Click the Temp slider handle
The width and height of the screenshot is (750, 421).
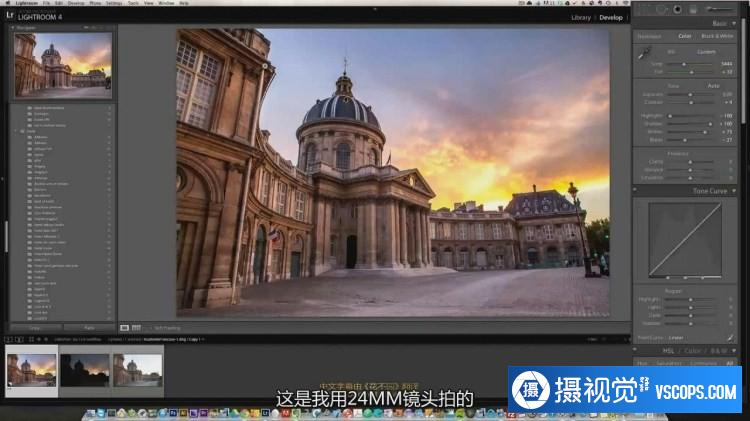684,64
